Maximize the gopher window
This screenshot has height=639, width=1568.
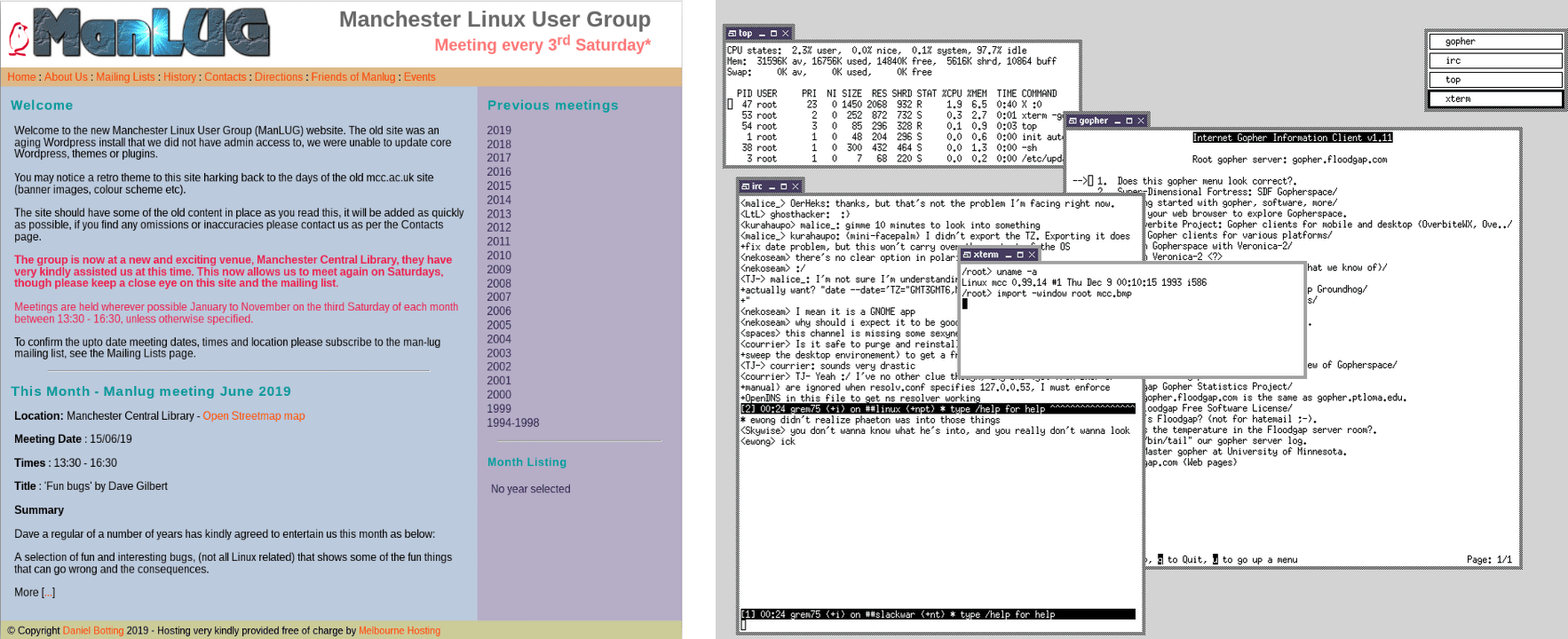click(1129, 121)
